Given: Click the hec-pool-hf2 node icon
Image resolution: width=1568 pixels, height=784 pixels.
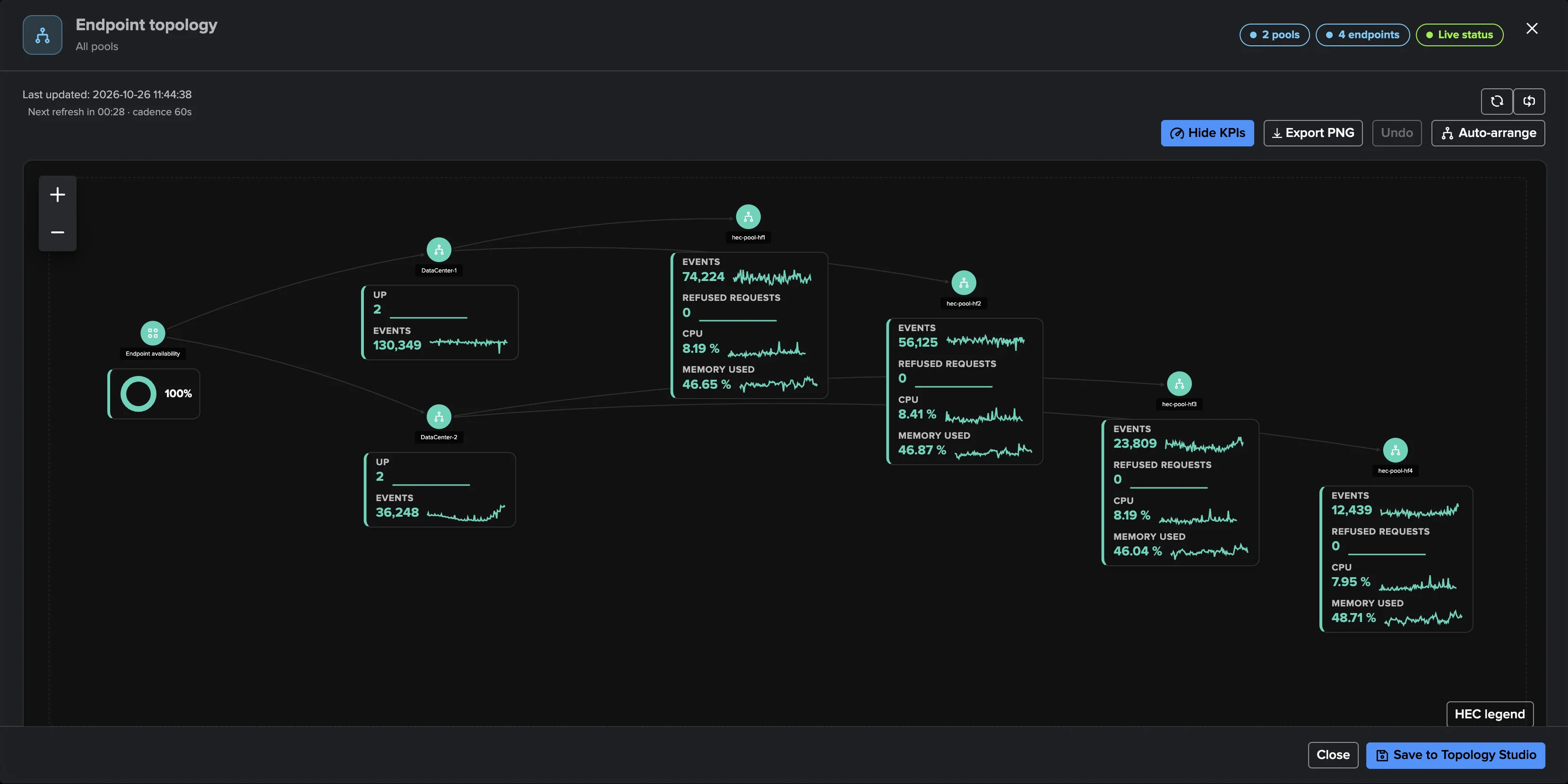Looking at the screenshot, I should pyautogui.click(x=964, y=283).
